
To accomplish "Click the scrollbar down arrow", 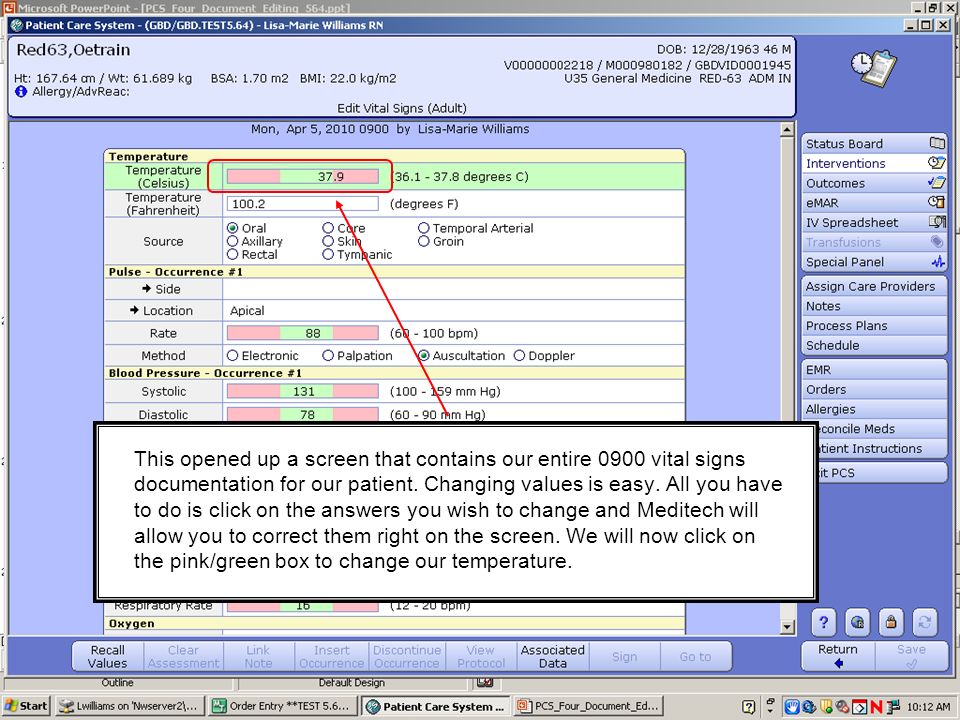I will coord(787,627).
